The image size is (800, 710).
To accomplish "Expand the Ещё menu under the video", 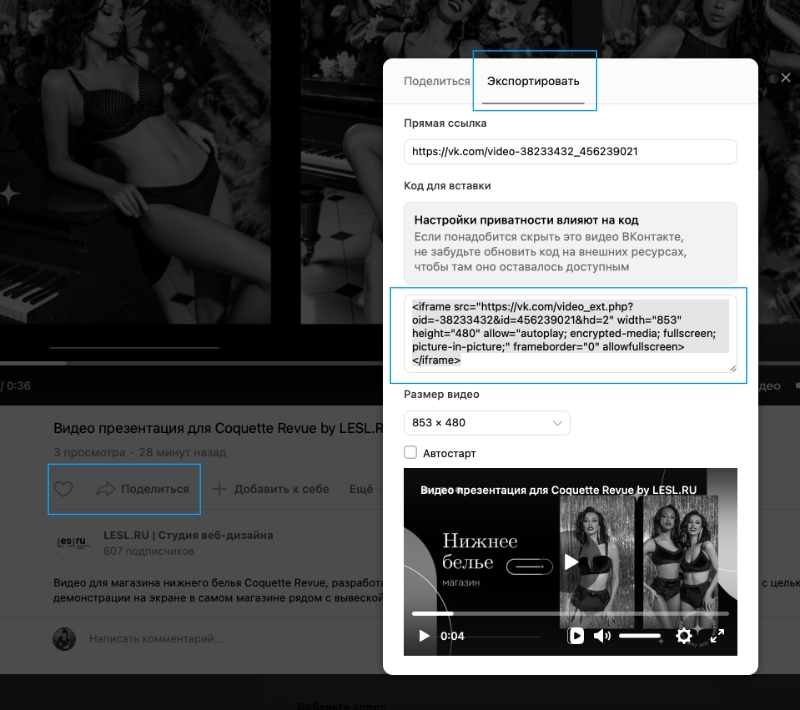I will [x=364, y=489].
